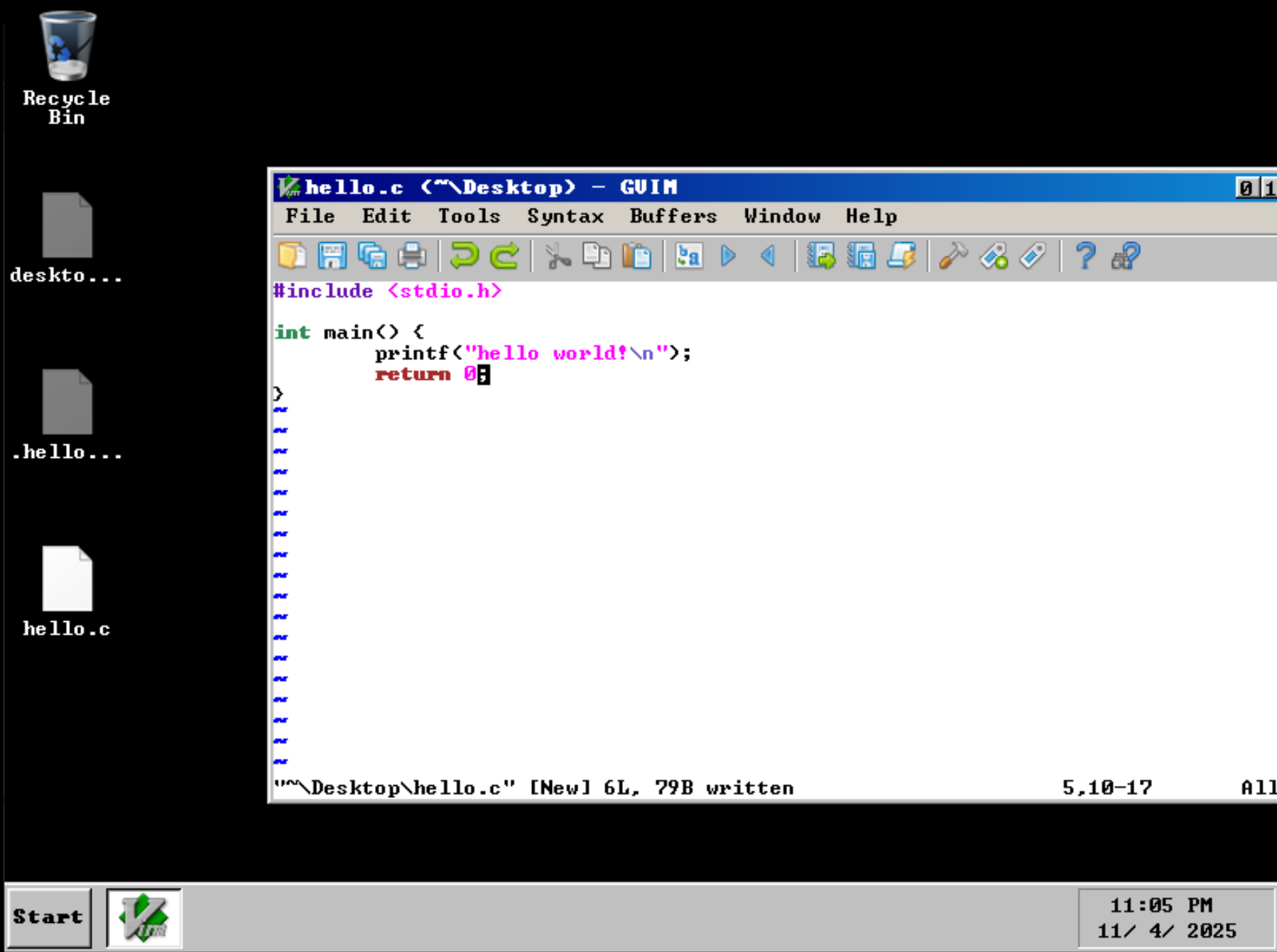Click the GVIM title bar text hello.c
The width and height of the screenshot is (1277, 952).
[354, 187]
